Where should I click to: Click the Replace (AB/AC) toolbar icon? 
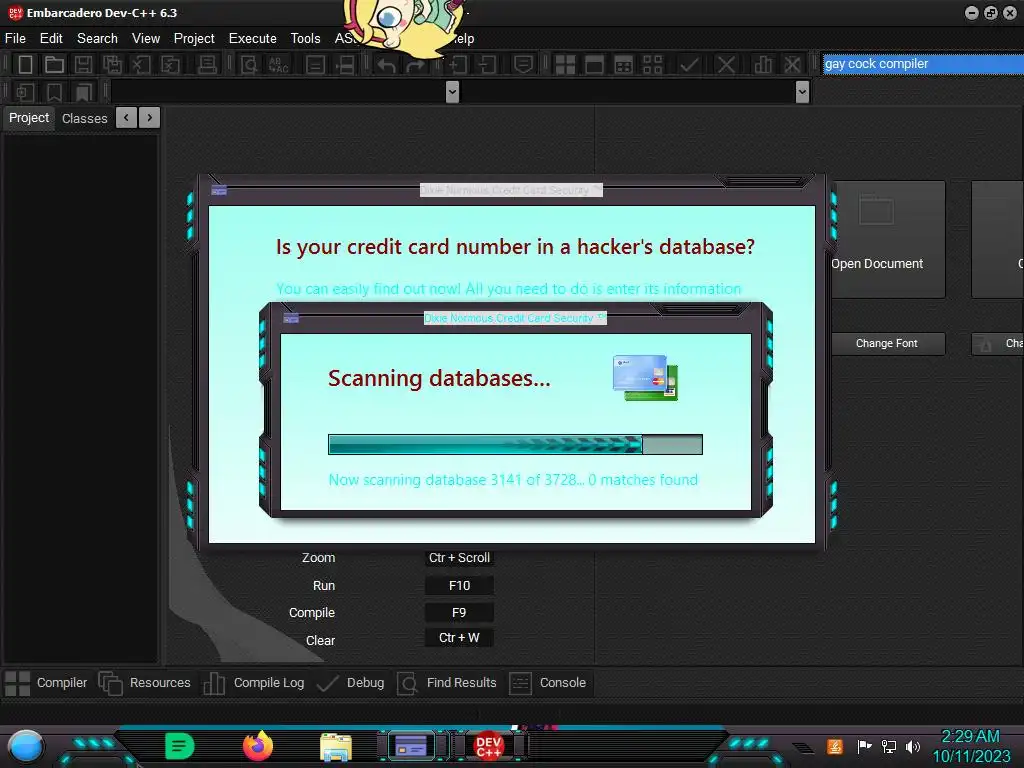[x=278, y=65]
